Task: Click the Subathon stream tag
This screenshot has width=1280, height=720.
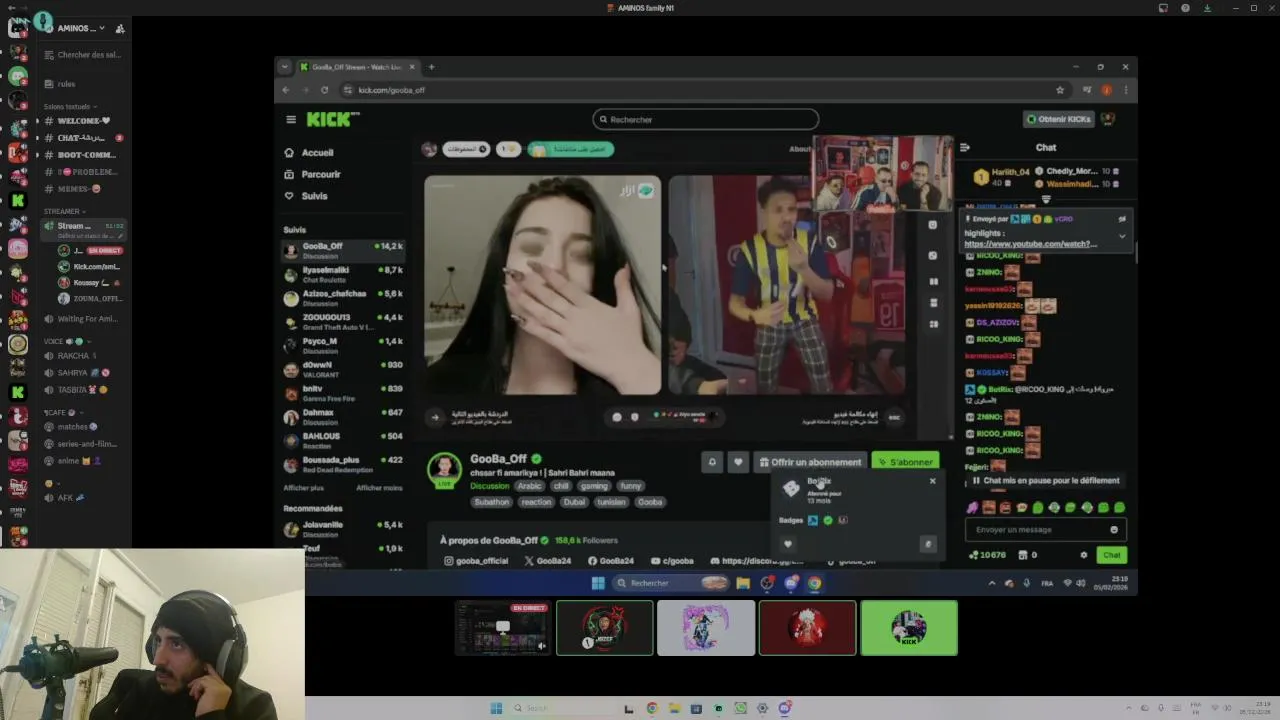Action: point(491,502)
